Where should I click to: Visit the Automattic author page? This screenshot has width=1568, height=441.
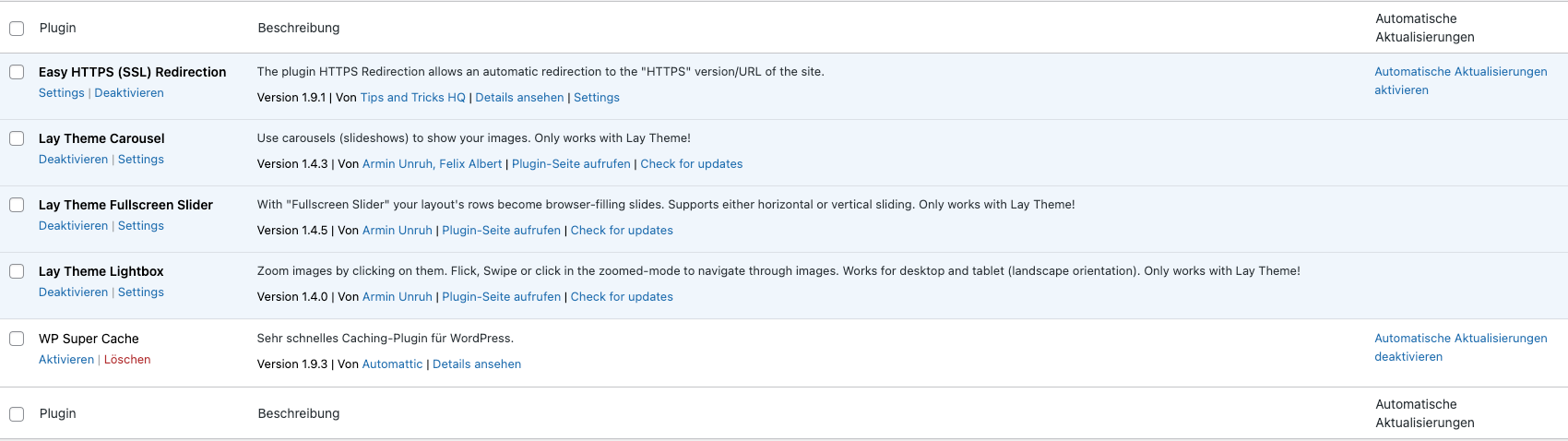coord(392,364)
